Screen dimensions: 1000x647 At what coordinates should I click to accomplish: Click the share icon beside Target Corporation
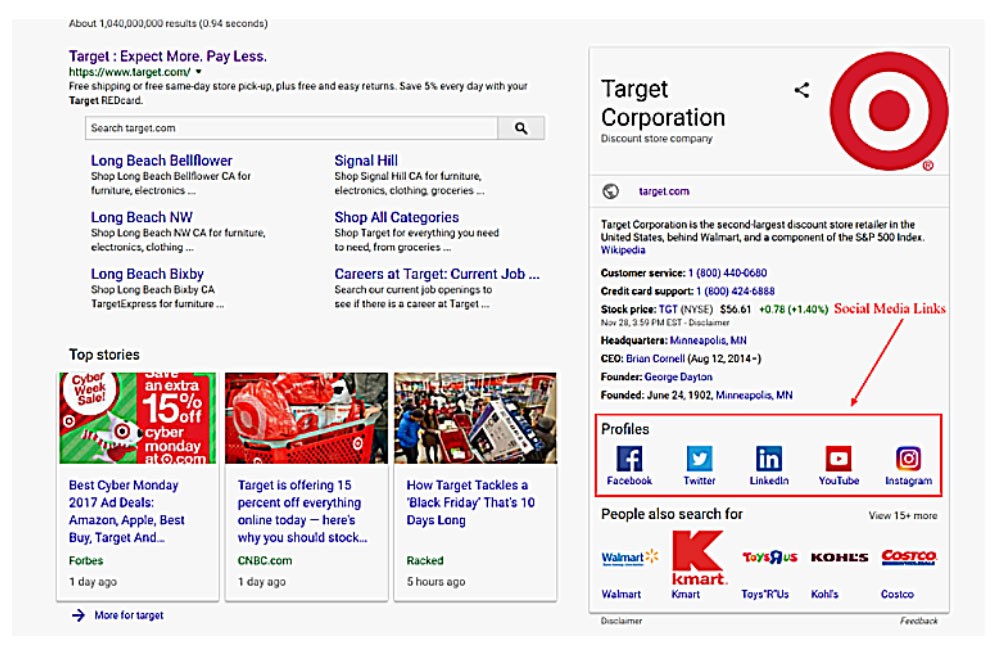point(802,91)
